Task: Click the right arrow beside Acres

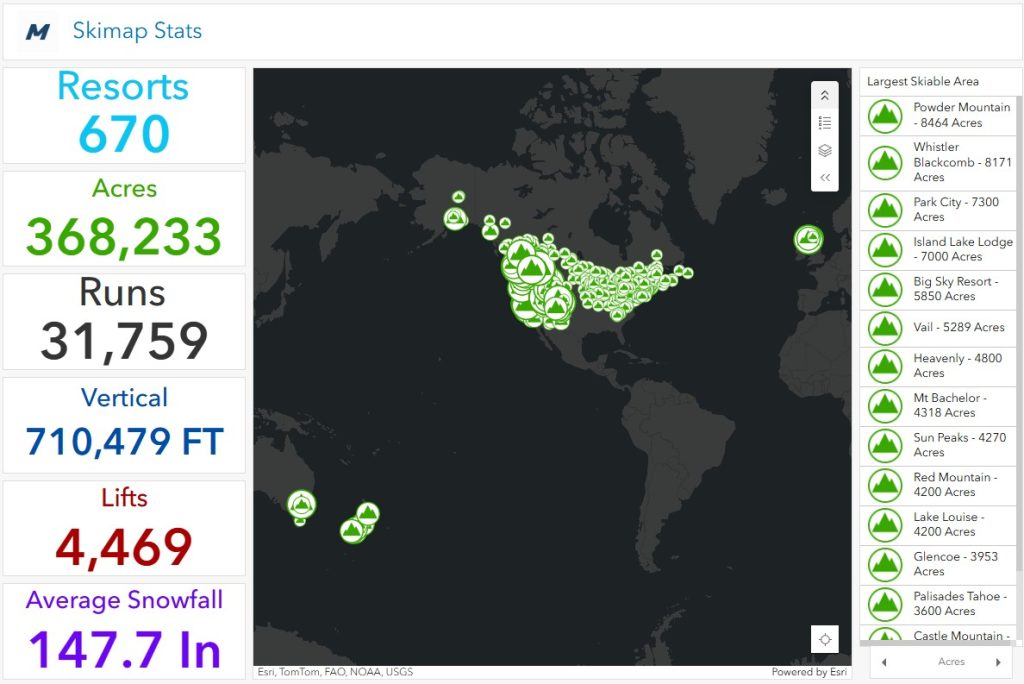Action: pos(1000,661)
